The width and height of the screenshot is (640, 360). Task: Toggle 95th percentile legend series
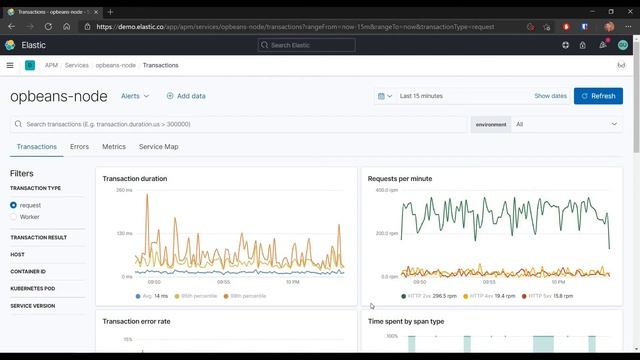pyautogui.click(x=196, y=296)
